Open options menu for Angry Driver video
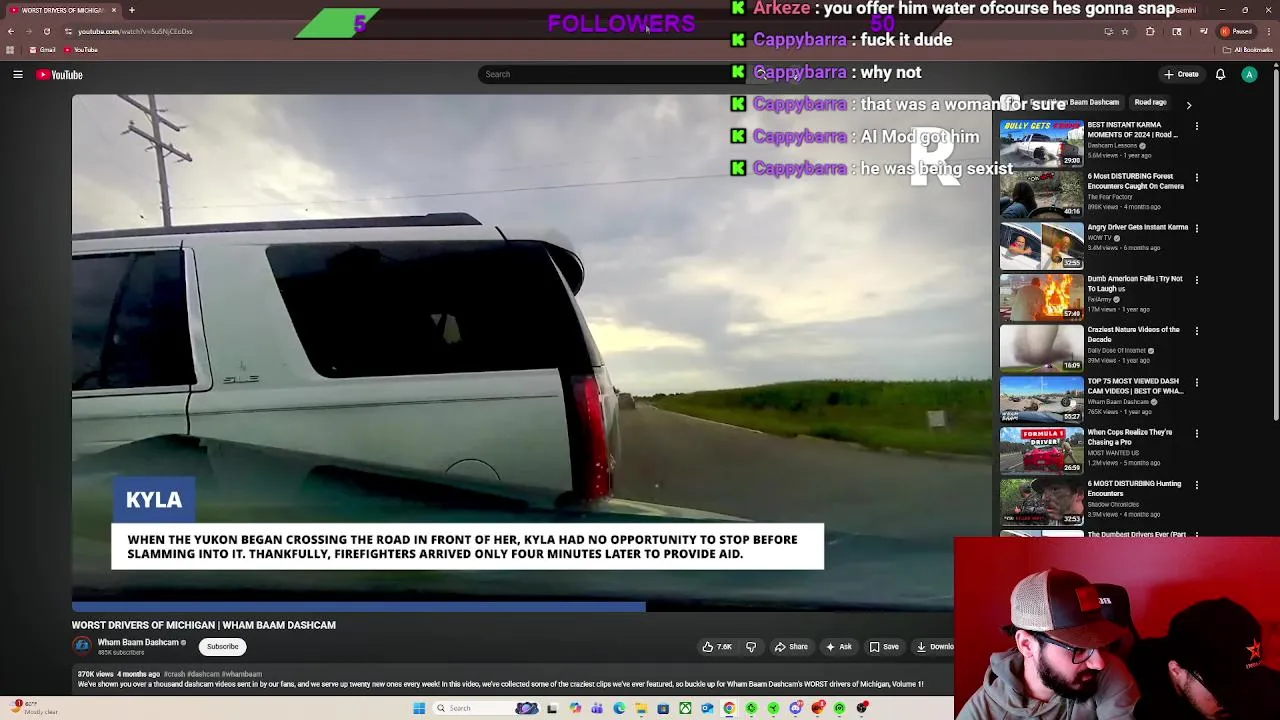The width and height of the screenshot is (1280, 720). pyautogui.click(x=1196, y=228)
